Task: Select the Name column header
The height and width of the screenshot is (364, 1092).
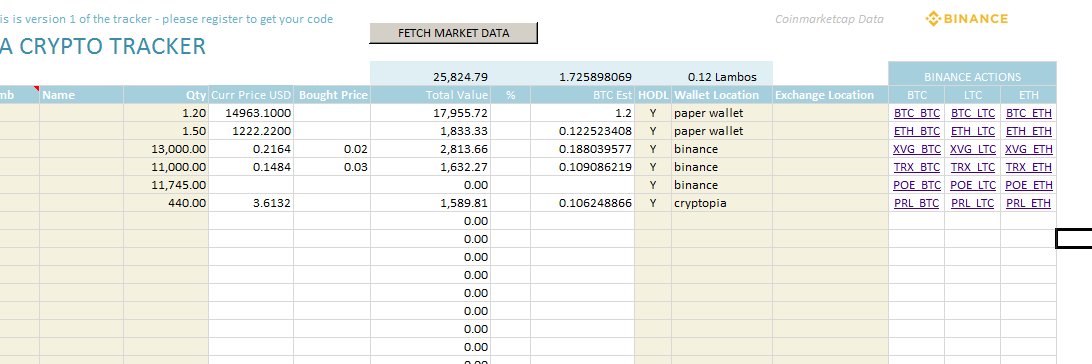Action: coord(81,95)
